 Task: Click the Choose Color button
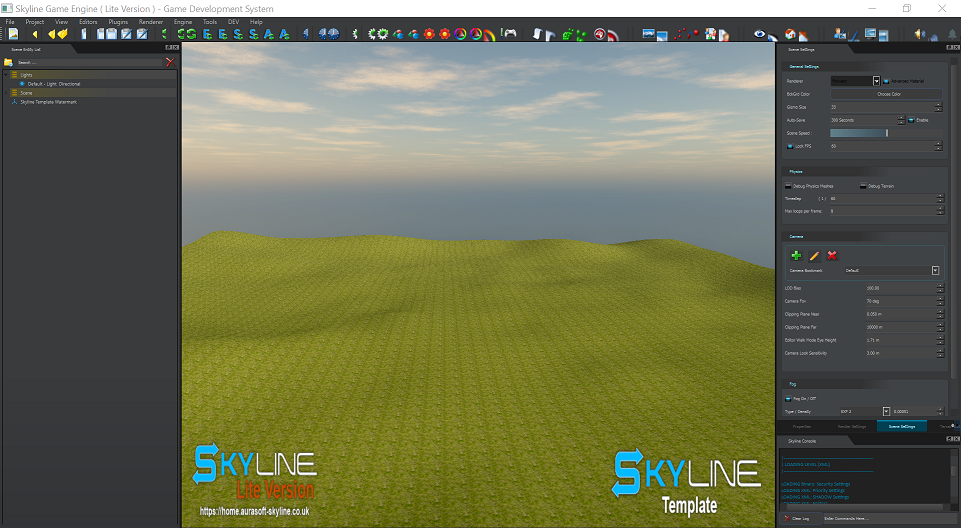[x=886, y=94]
